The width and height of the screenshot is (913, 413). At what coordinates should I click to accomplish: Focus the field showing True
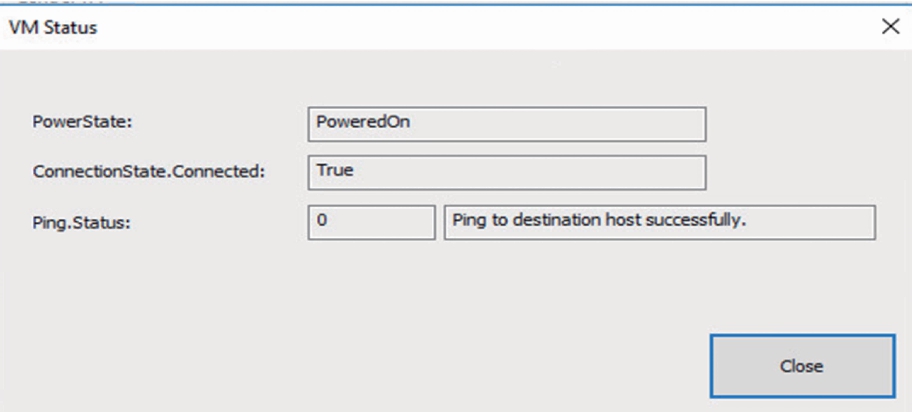507,171
